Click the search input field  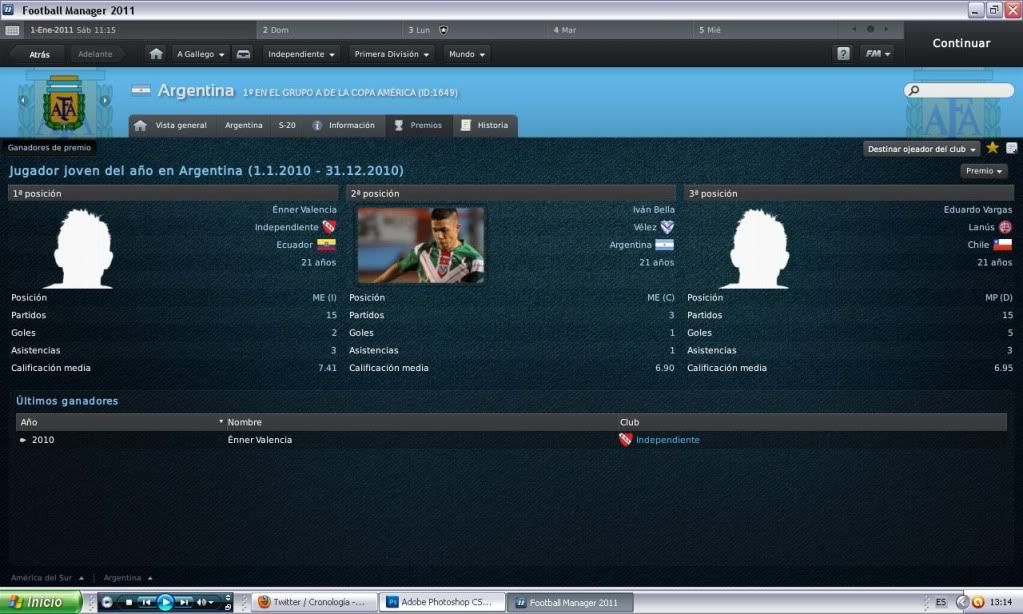959,90
